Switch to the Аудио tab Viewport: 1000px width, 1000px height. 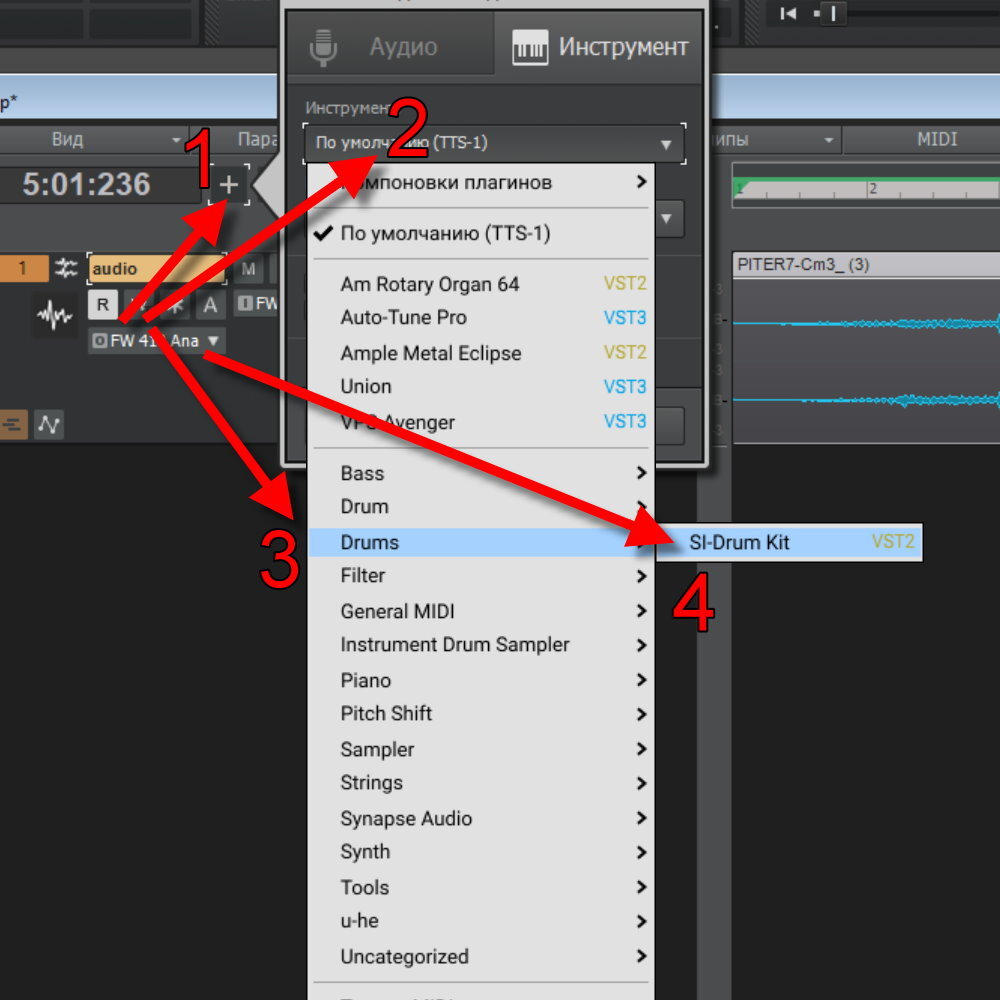click(390, 47)
